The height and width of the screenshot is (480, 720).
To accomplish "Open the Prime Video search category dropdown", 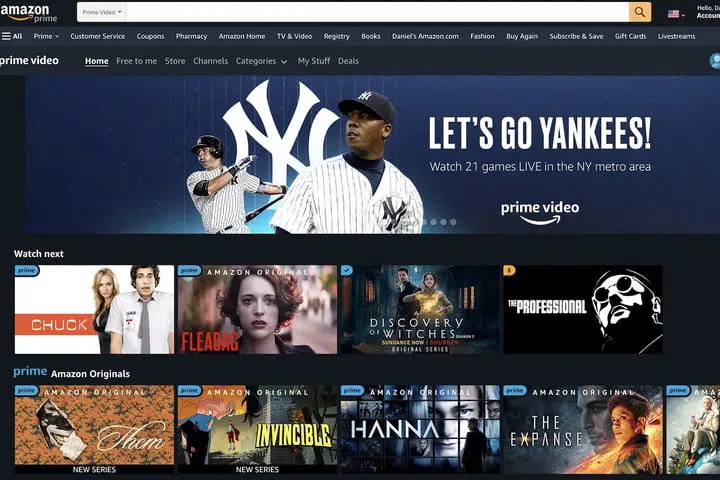I will coord(101,12).
